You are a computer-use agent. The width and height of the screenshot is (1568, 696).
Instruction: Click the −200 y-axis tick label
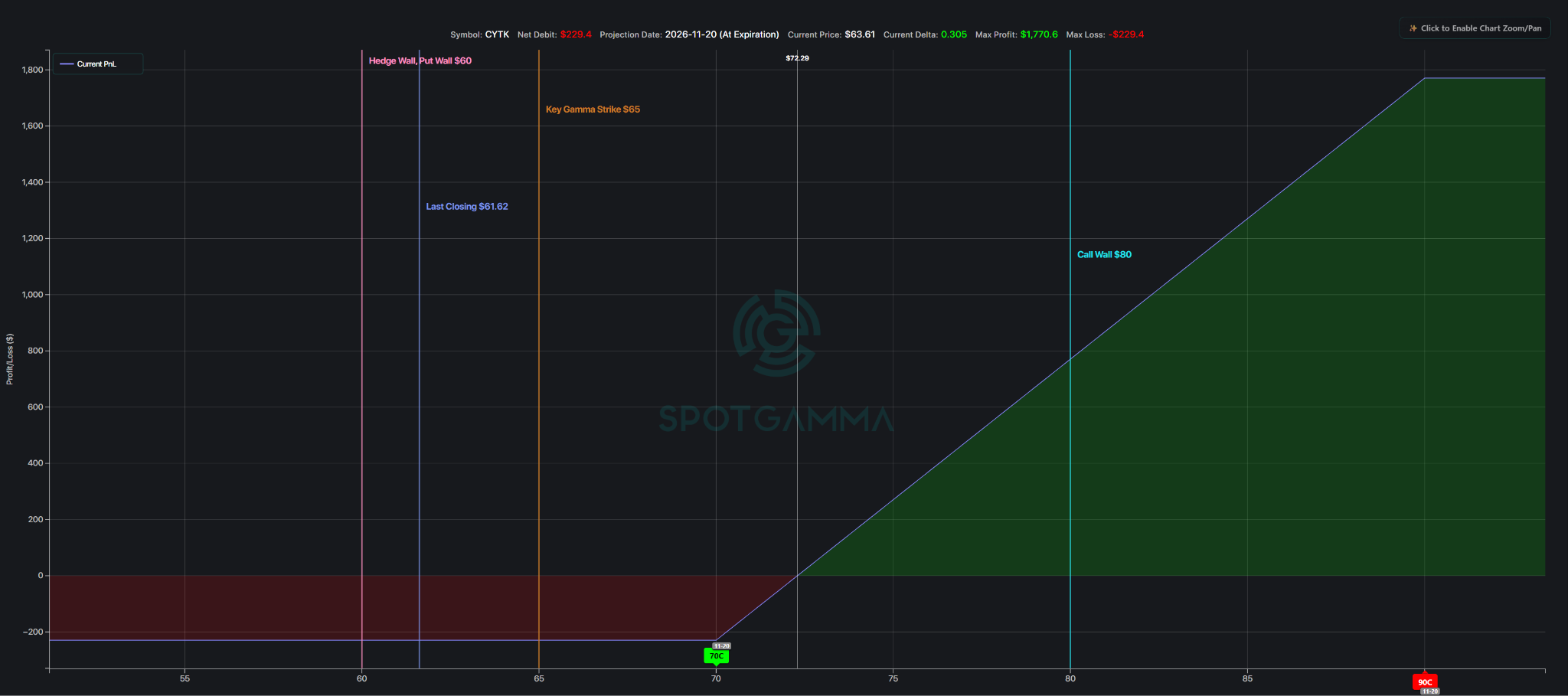(x=31, y=632)
